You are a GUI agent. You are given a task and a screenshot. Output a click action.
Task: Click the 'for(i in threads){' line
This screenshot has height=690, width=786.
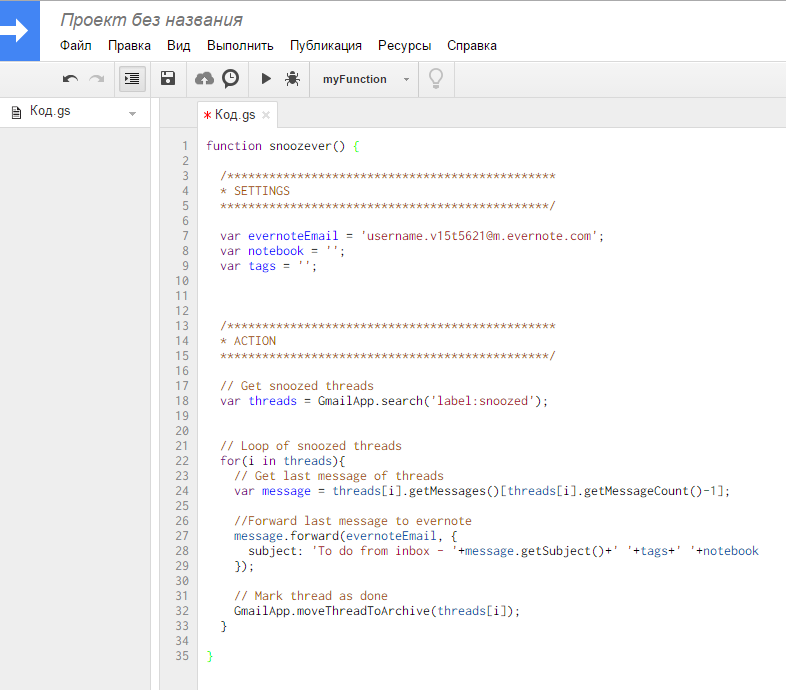[x=283, y=461]
